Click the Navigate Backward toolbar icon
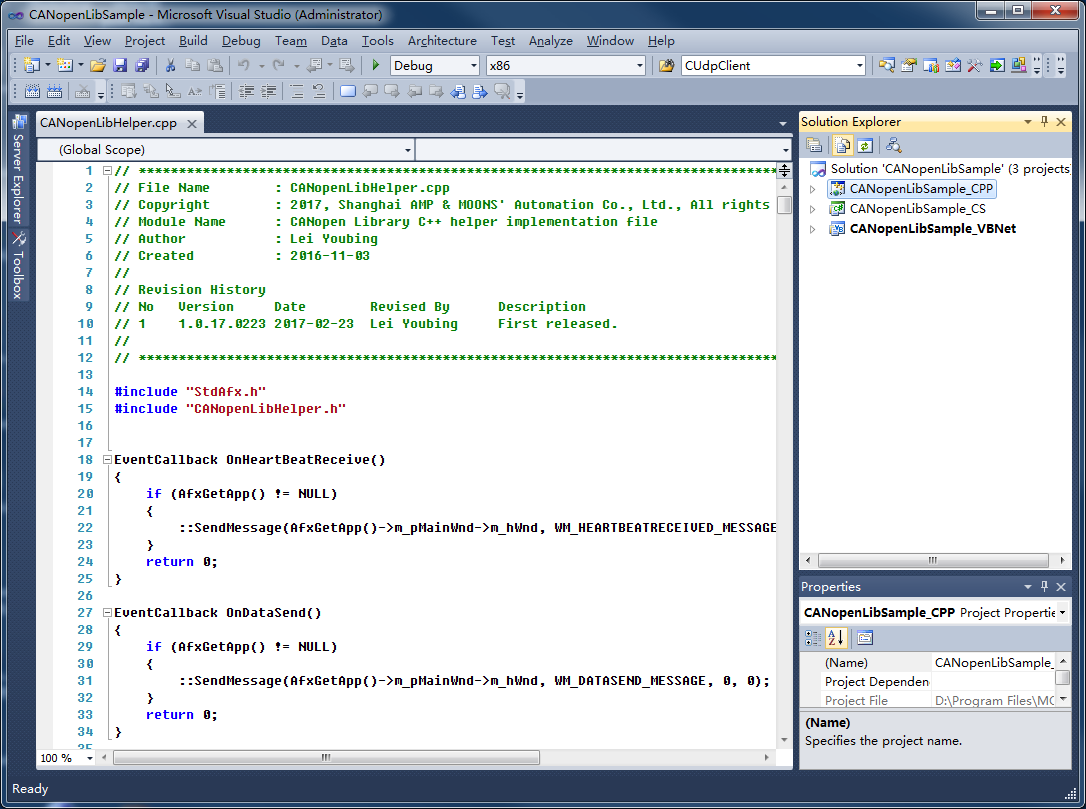This screenshot has height=809, width=1086. coord(315,66)
